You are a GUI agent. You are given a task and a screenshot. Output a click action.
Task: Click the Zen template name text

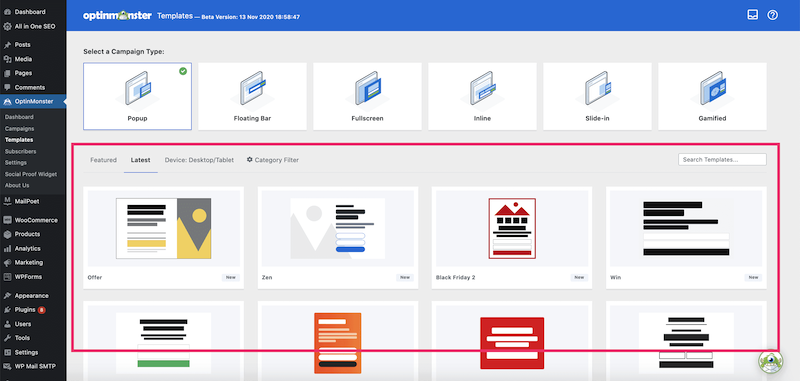(267, 277)
